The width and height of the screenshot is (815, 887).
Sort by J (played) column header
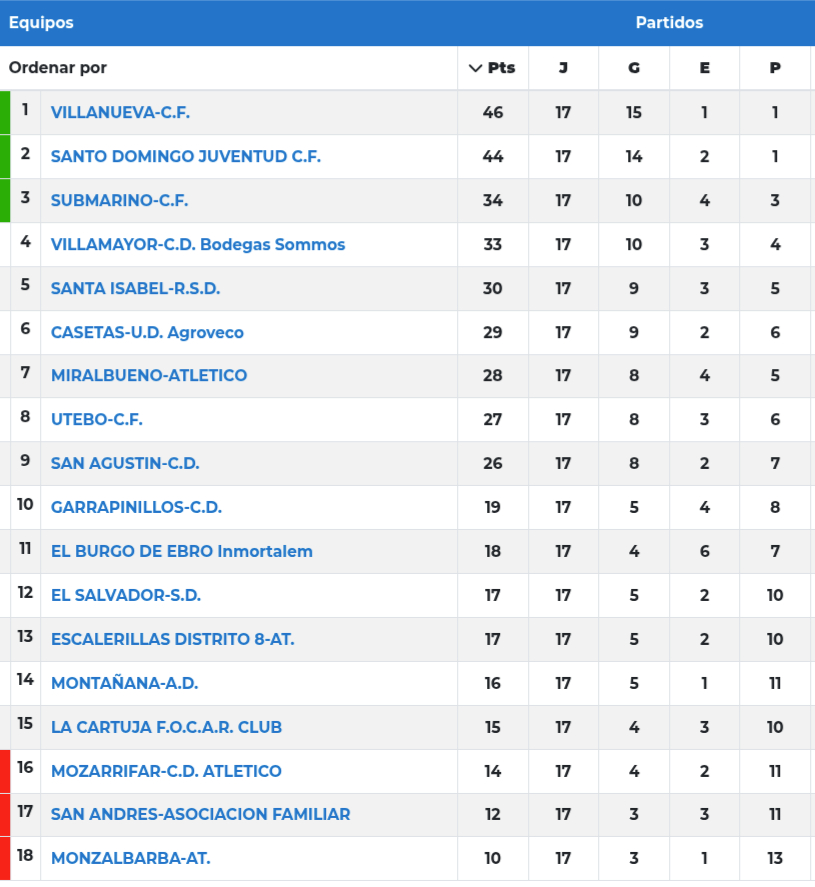pyautogui.click(x=563, y=68)
